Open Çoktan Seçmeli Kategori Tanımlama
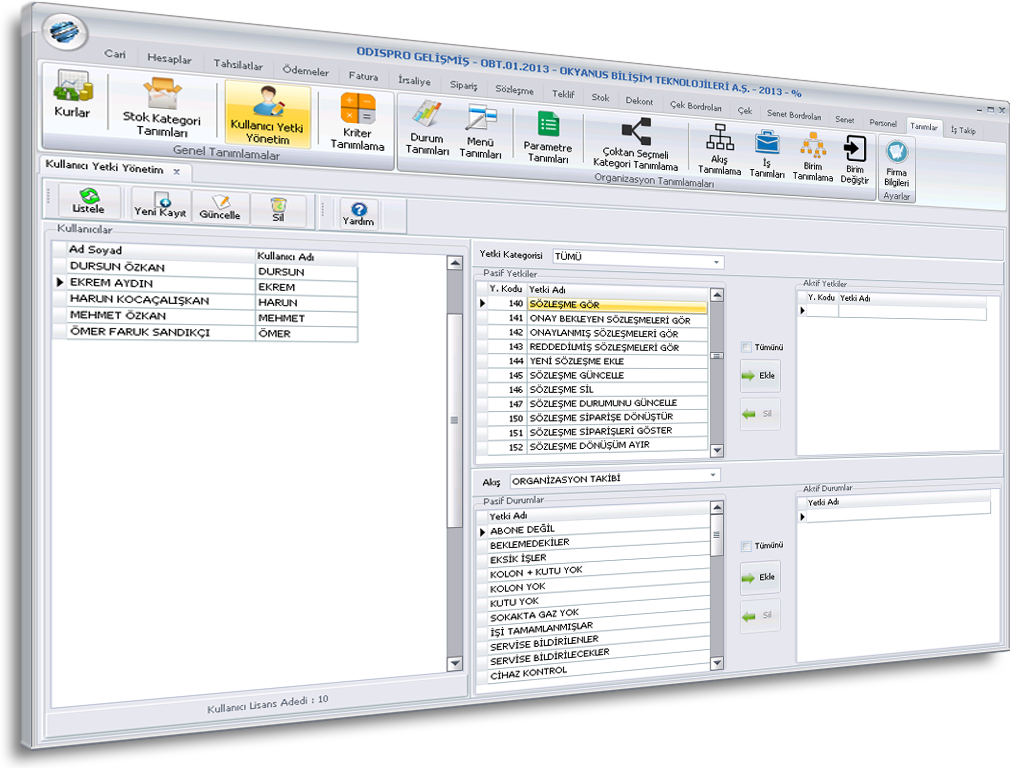The width and height of the screenshot is (1024, 768). [x=635, y=144]
